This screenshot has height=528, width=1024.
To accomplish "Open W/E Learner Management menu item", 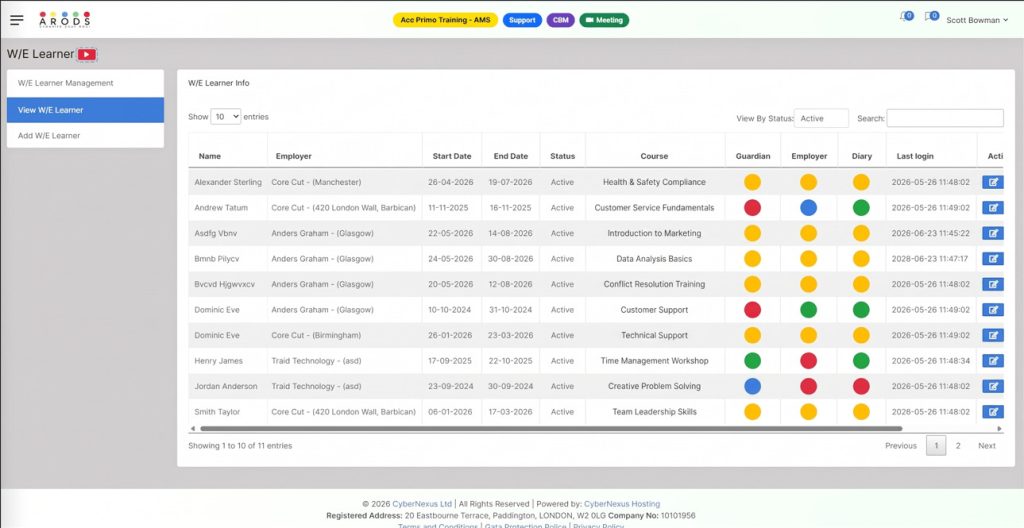I will coord(86,83).
